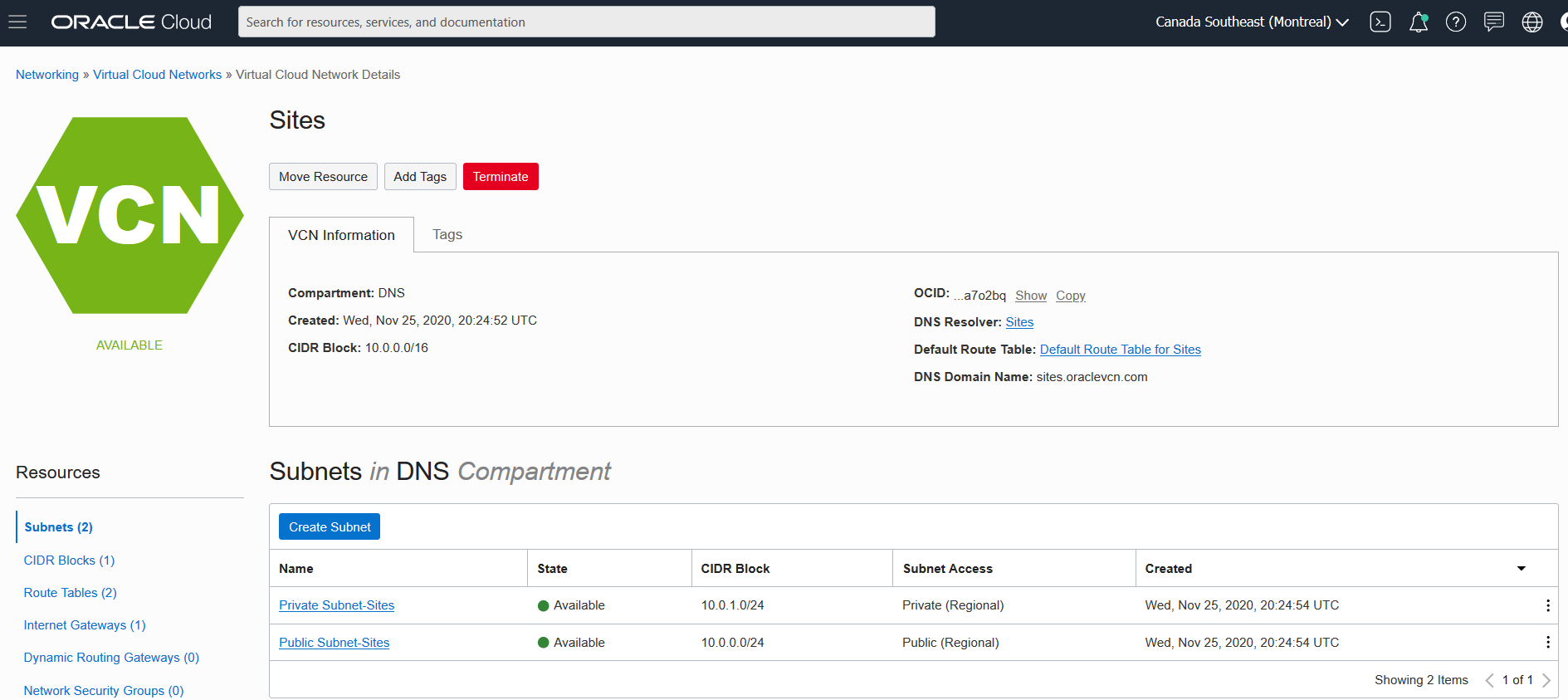Go to next page of subnets
The image size is (1568, 700).
click(x=1546, y=680)
